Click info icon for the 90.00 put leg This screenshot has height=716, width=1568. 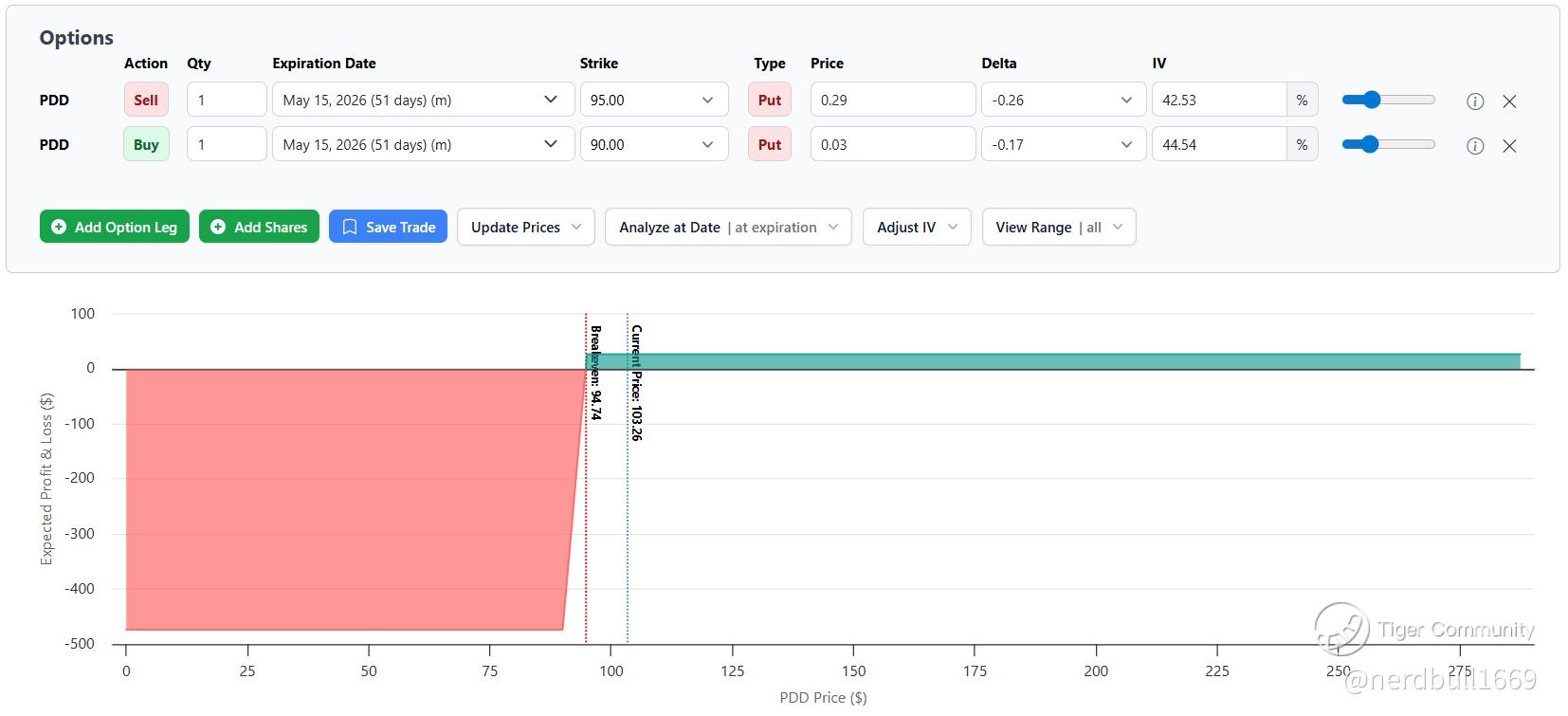pos(1475,146)
